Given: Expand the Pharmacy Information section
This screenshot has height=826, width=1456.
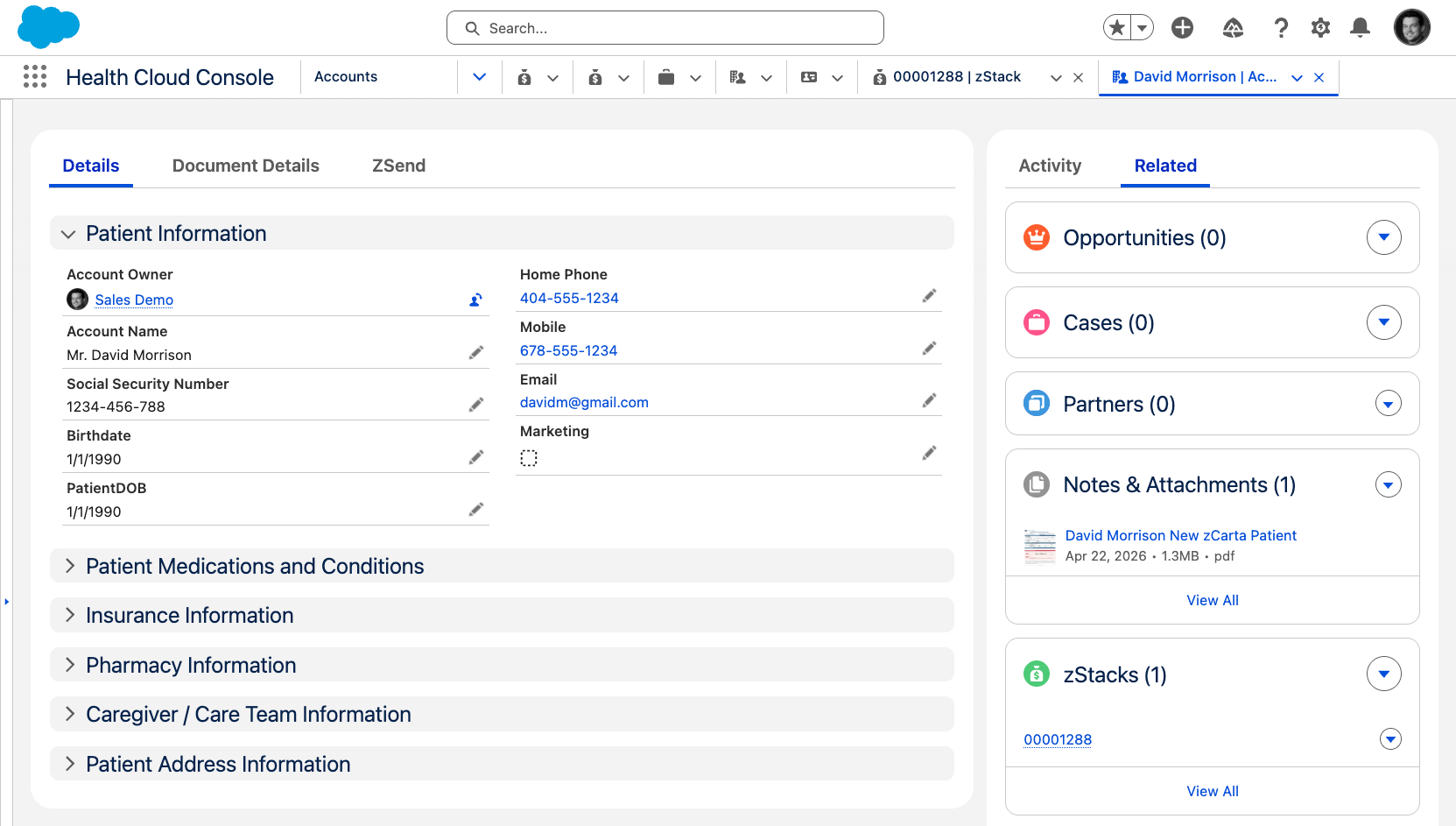Looking at the screenshot, I should (502, 665).
